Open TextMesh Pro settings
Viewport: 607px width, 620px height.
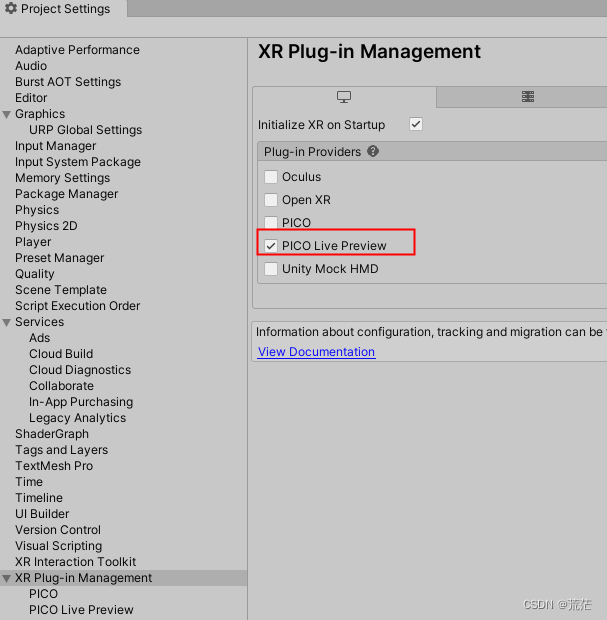click(x=54, y=466)
